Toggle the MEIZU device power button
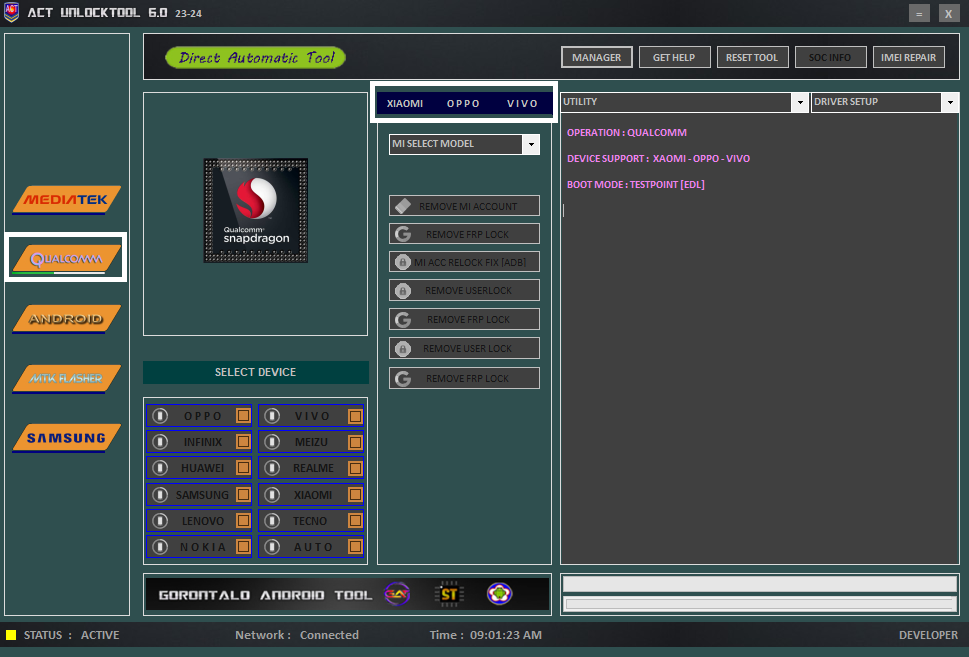This screenshot has width=969, height=657. tap(272, 442)
